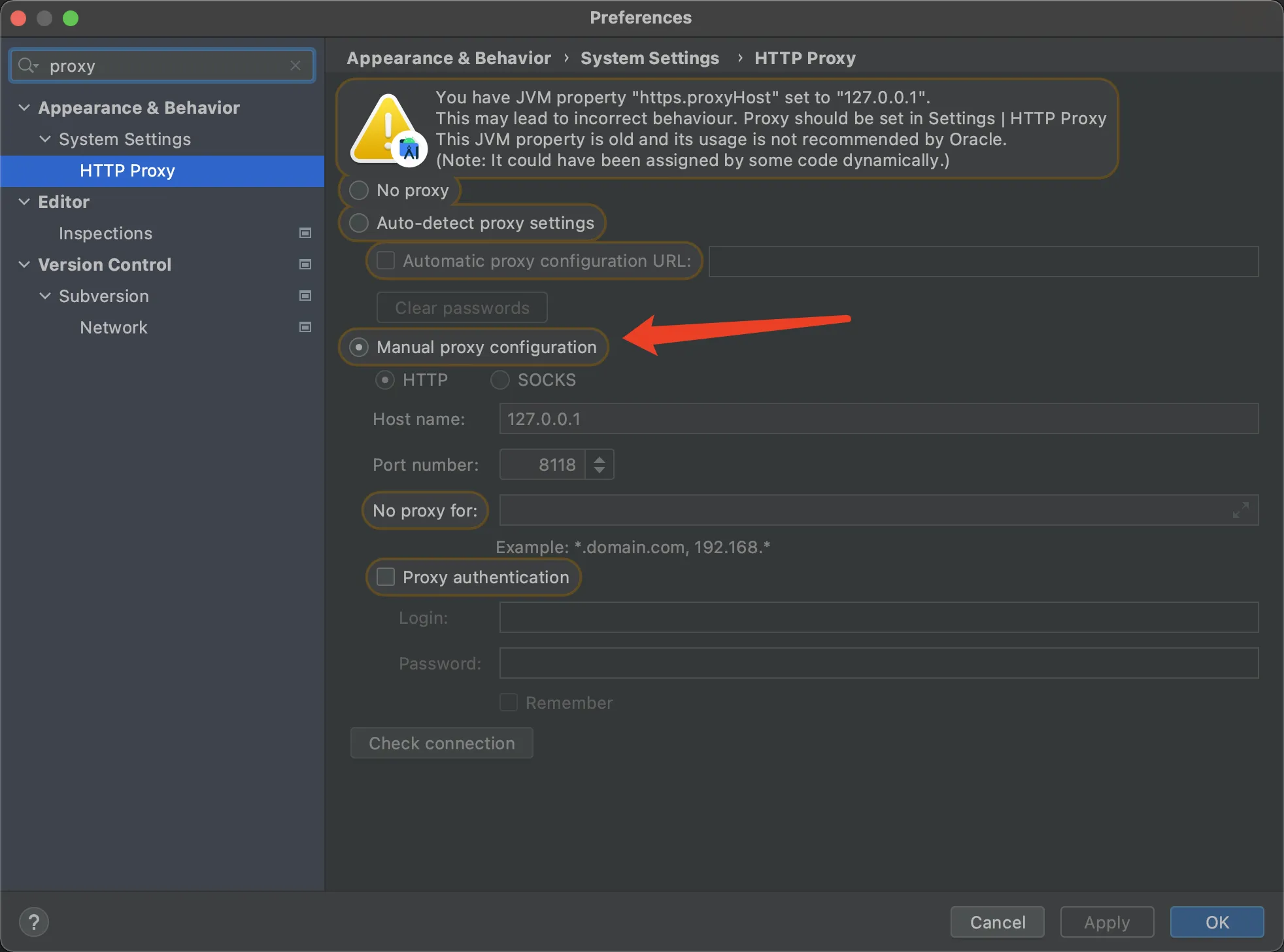The height and width of the screenshot is (952, 1284).
Task: Click Inspections project-level settings icon
Action: point(305,233)
